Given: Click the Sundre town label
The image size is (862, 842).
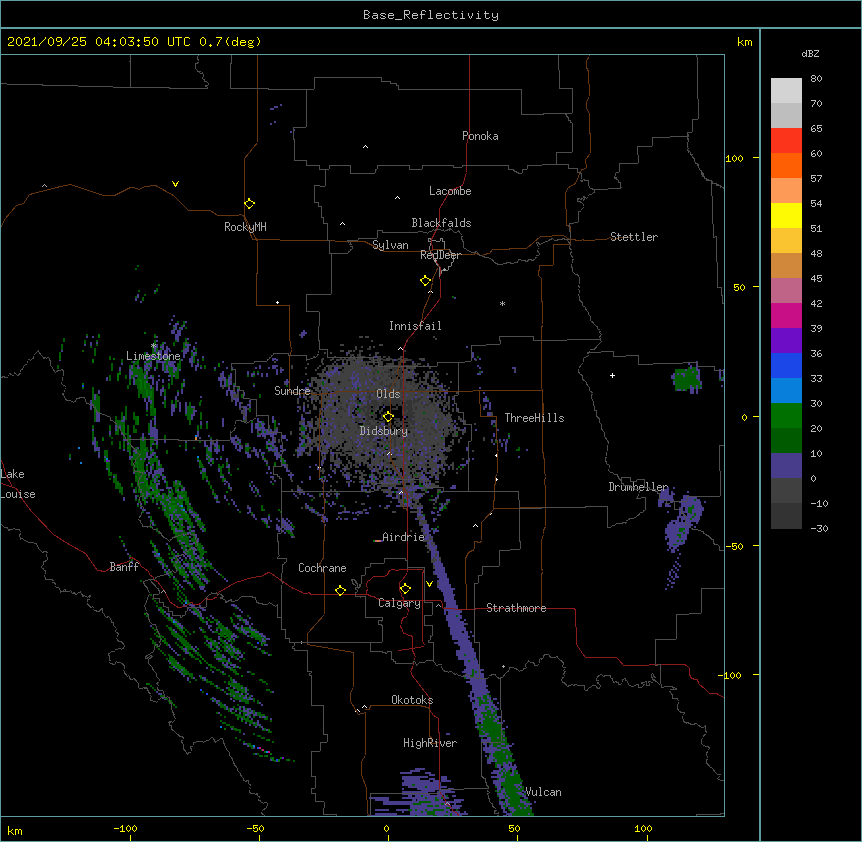Looking at the screenshot, I should coord(292,391).
